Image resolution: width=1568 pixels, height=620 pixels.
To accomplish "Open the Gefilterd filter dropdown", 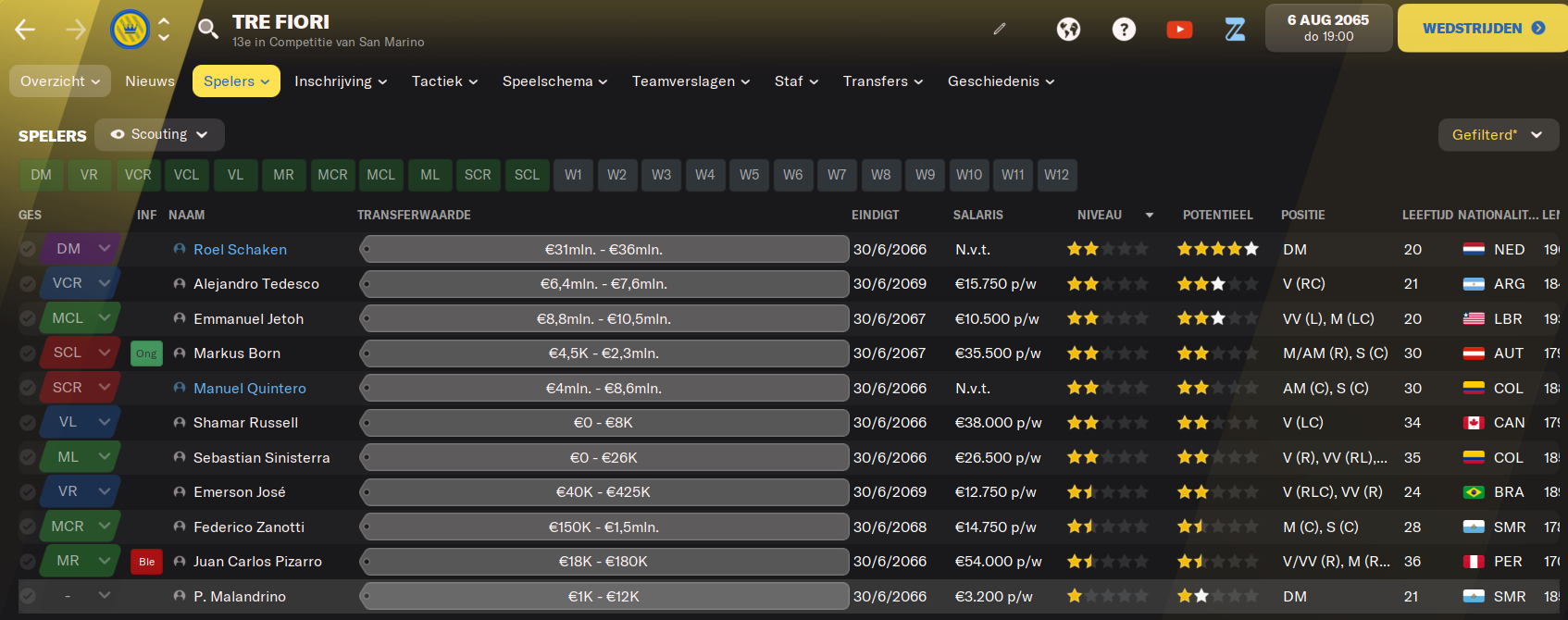I will pyautogui.click(x=1498, y=135).
